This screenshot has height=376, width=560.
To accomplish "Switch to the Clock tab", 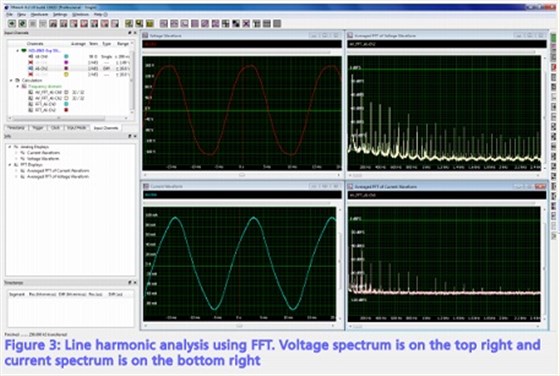I will coord(55,127).
